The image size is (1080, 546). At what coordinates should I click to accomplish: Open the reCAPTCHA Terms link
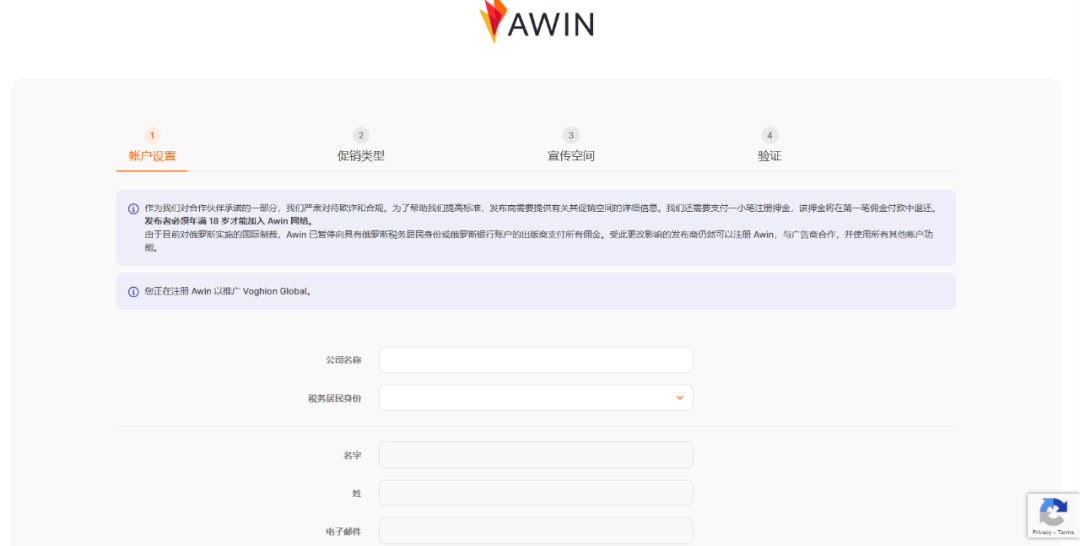[x=1066, y=532]
